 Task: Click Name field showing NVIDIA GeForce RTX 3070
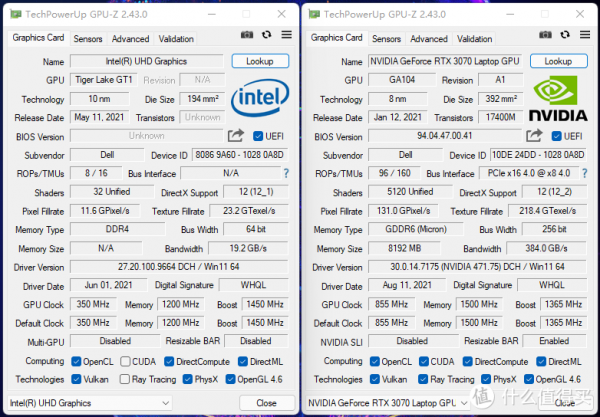445,61
